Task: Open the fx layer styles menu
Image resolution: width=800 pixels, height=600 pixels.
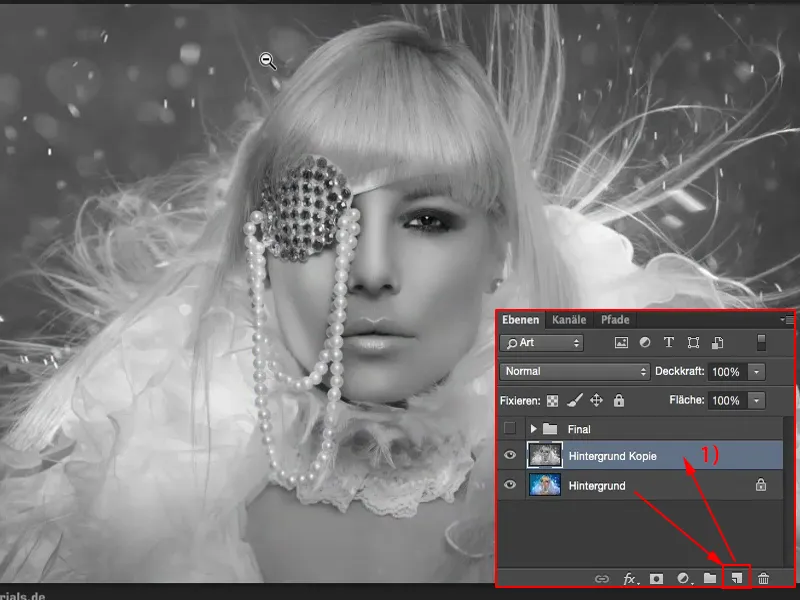Action: 630,579
